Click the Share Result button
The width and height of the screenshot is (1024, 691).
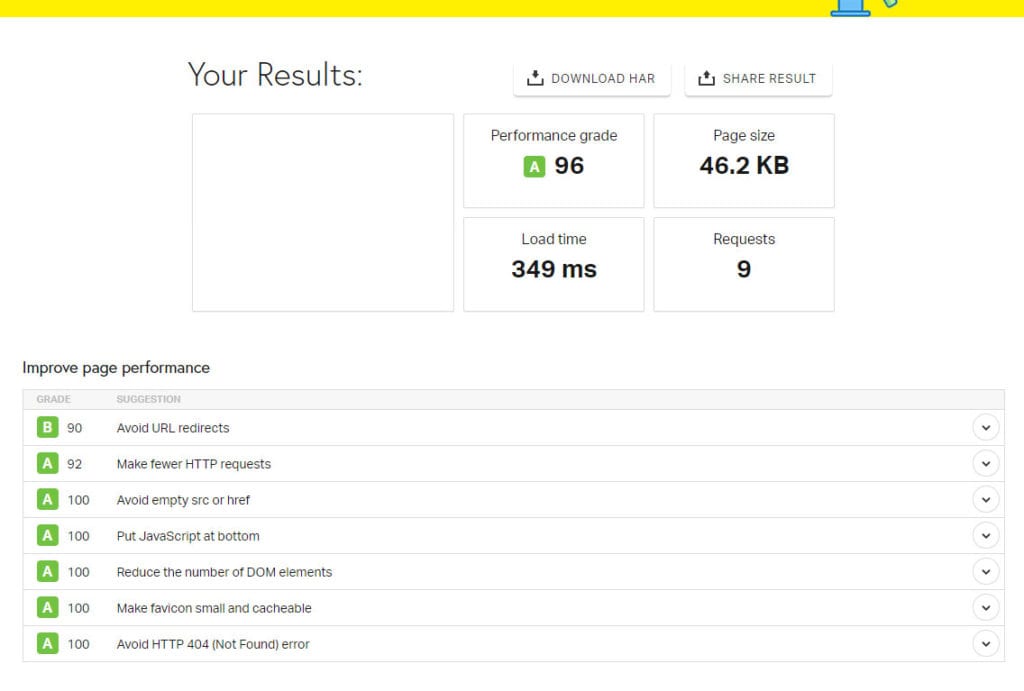point(758,79)
